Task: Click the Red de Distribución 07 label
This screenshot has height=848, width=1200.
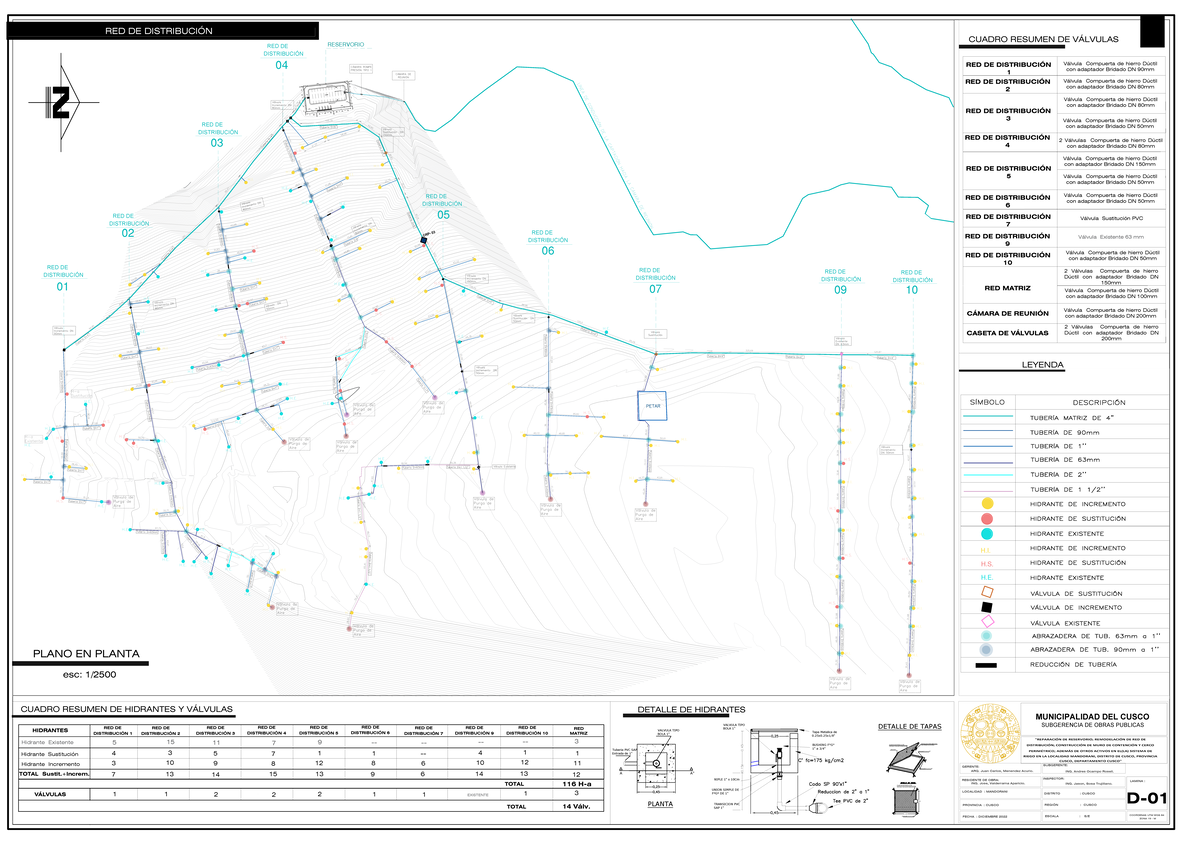Action: tap(655, 281)
